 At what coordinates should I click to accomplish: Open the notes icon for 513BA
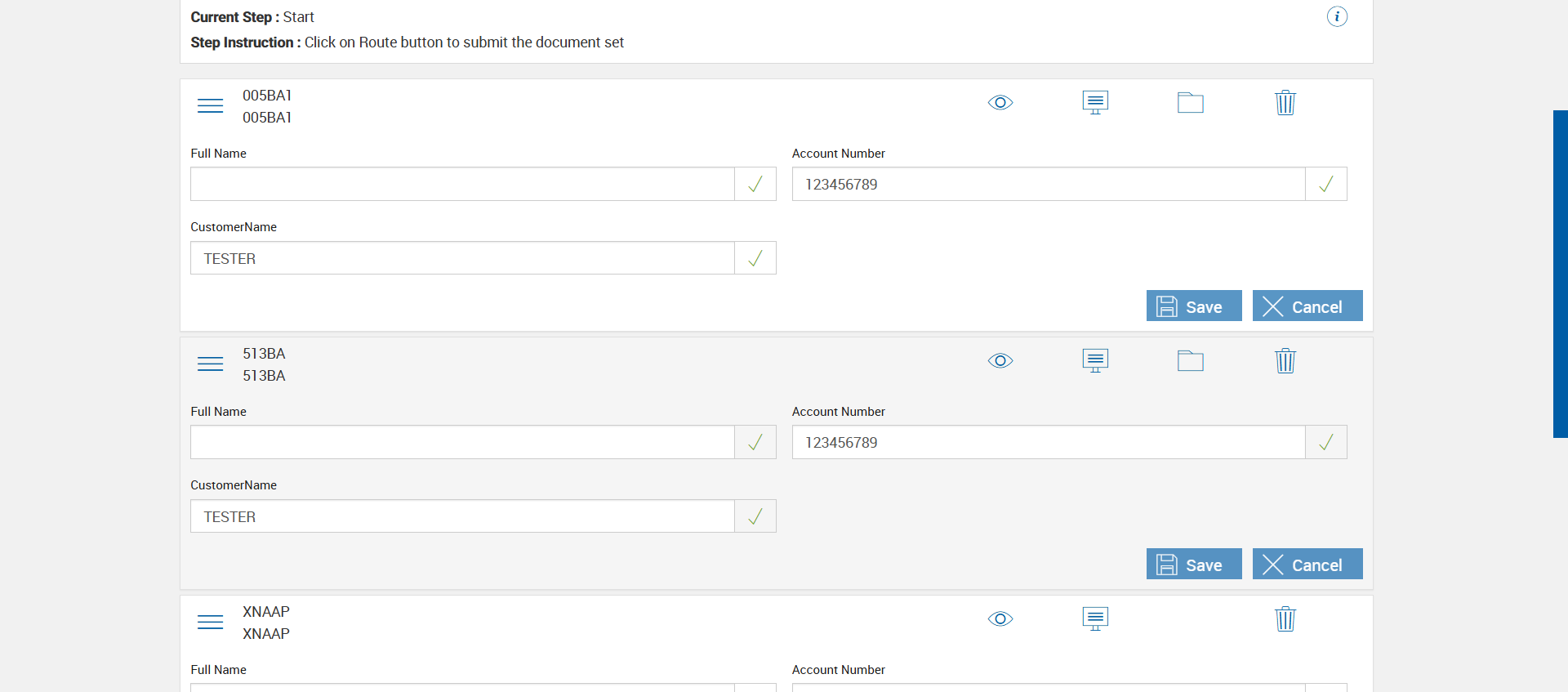[x=1095, y=361]
